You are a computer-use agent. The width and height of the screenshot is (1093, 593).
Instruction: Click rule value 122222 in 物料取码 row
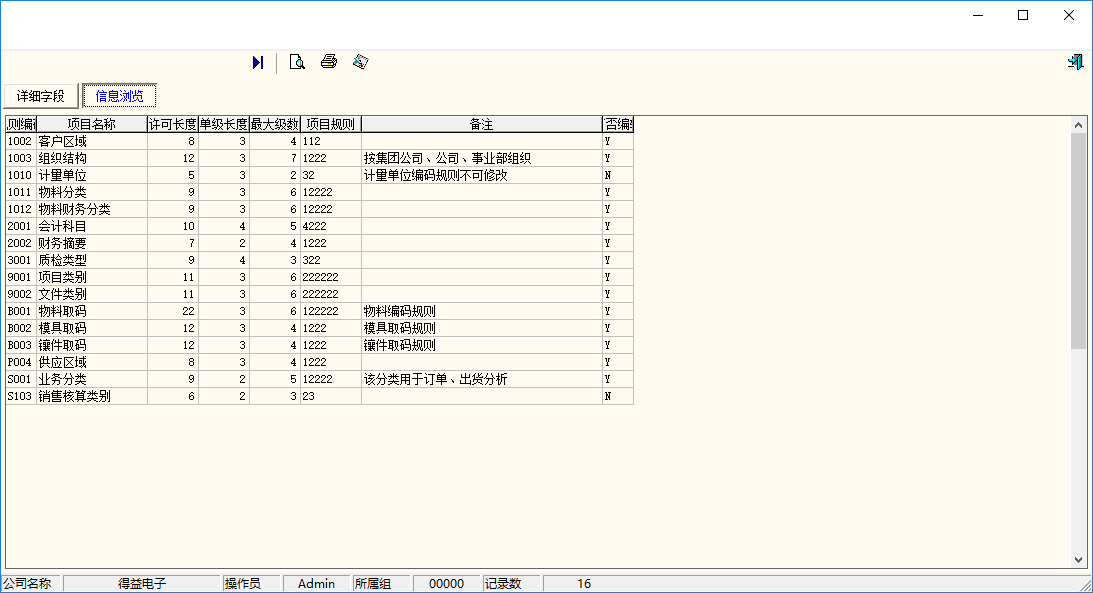click(321, 311)
